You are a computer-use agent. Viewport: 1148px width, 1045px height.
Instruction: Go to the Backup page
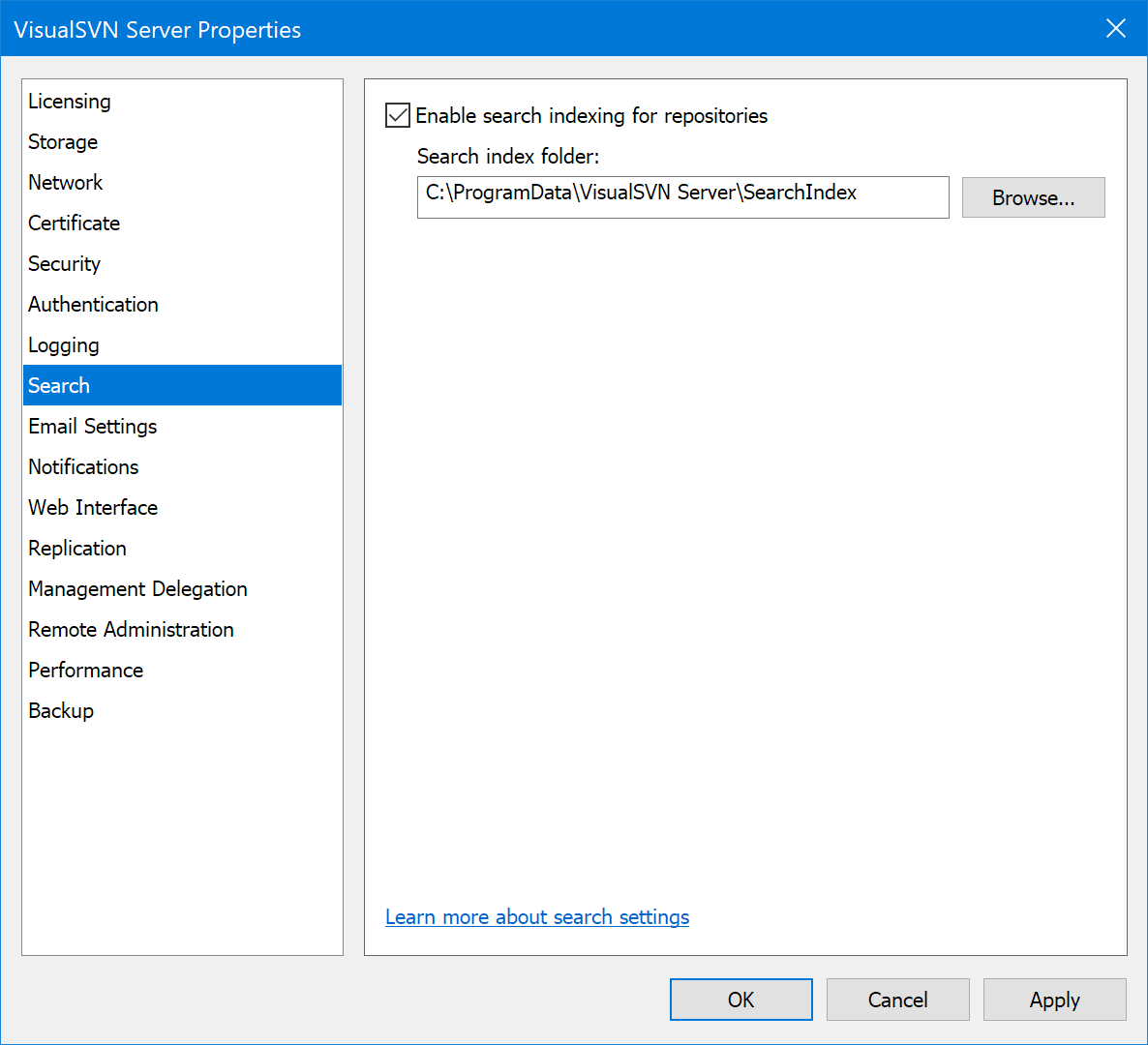click(x=182, y=710)
